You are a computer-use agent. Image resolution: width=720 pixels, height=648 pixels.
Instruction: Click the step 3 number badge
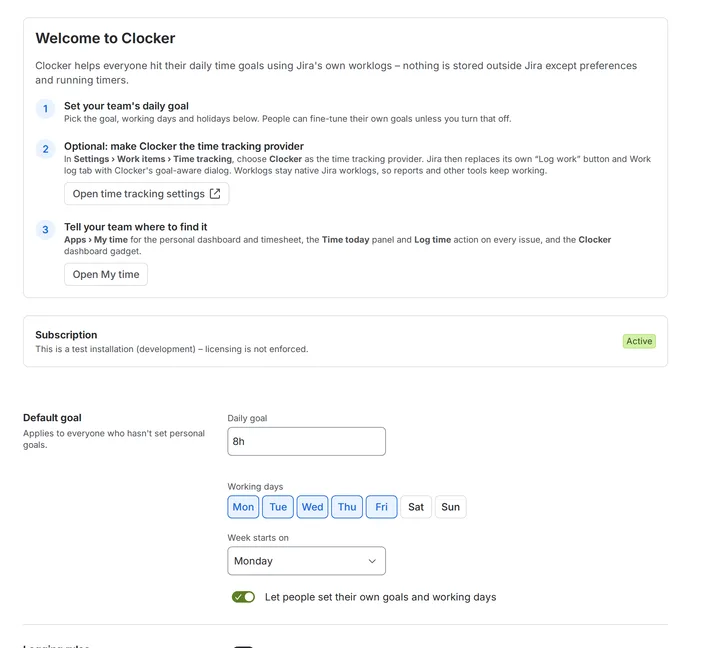click(x=45, y=230)
